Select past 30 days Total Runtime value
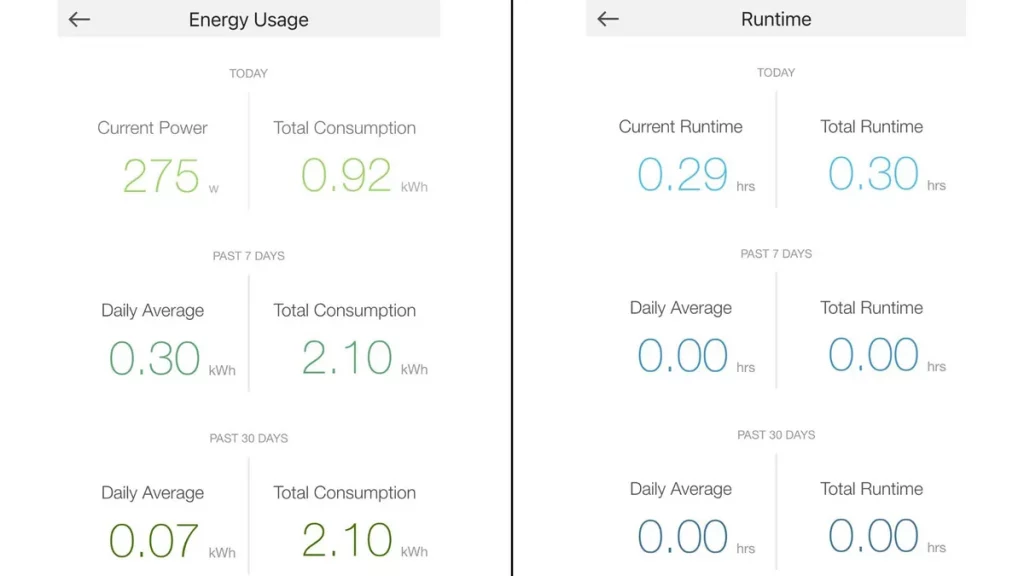Screen dimensions: 1024x576 coord(873,537)
